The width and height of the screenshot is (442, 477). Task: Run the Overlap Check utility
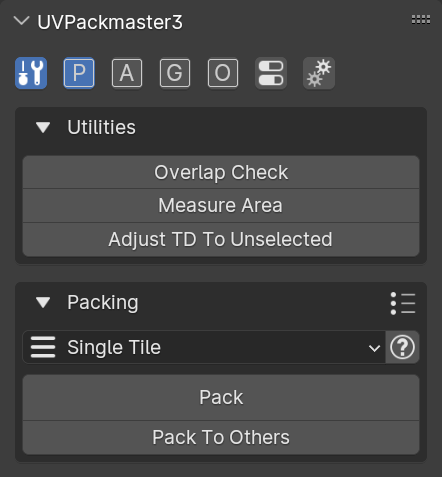pyautogui.click(x=221, y=172)
